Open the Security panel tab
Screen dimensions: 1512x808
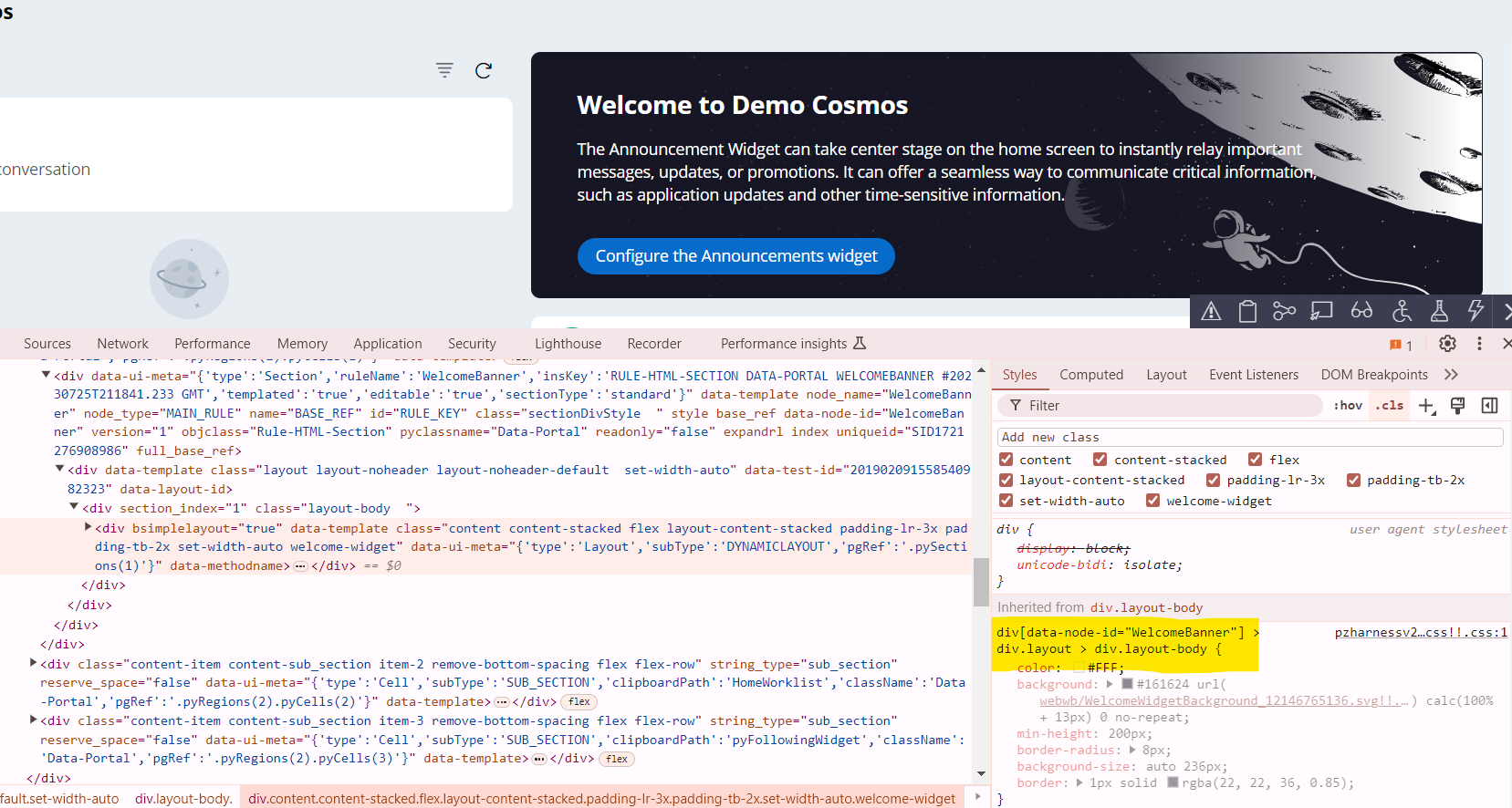pyautogui.click(x=472, y=344)
